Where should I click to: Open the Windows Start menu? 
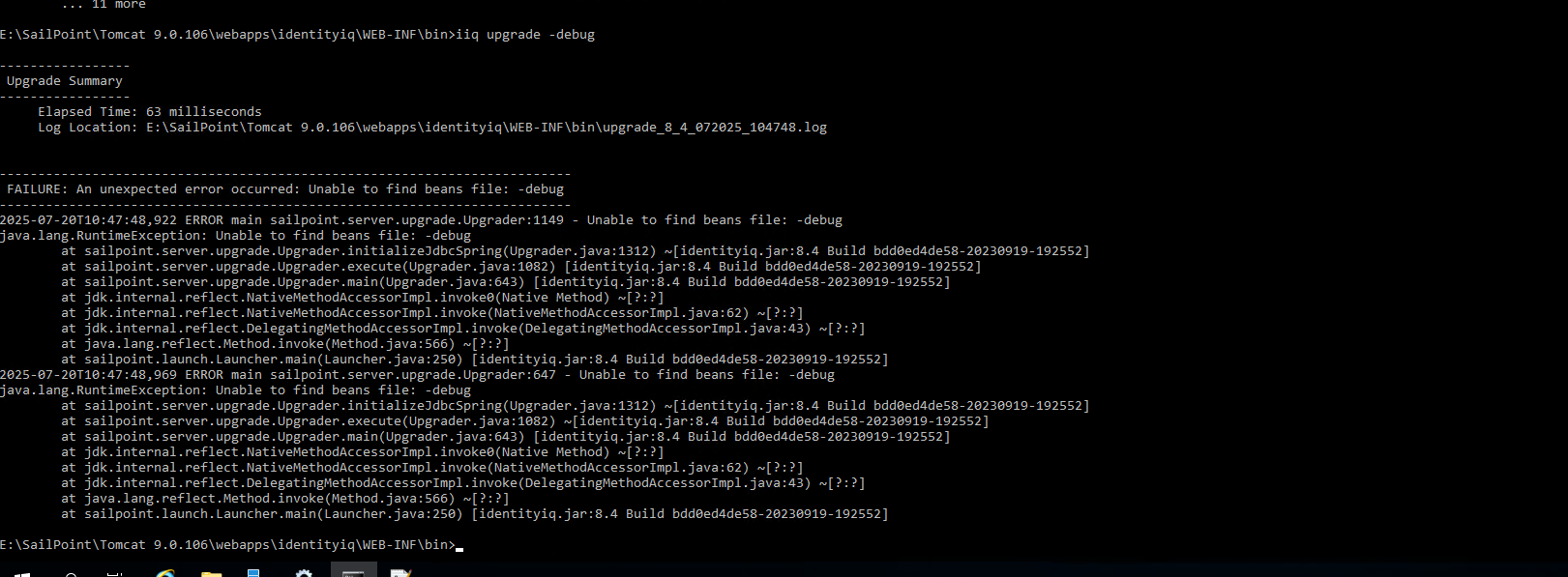click(x=21, y=574)
